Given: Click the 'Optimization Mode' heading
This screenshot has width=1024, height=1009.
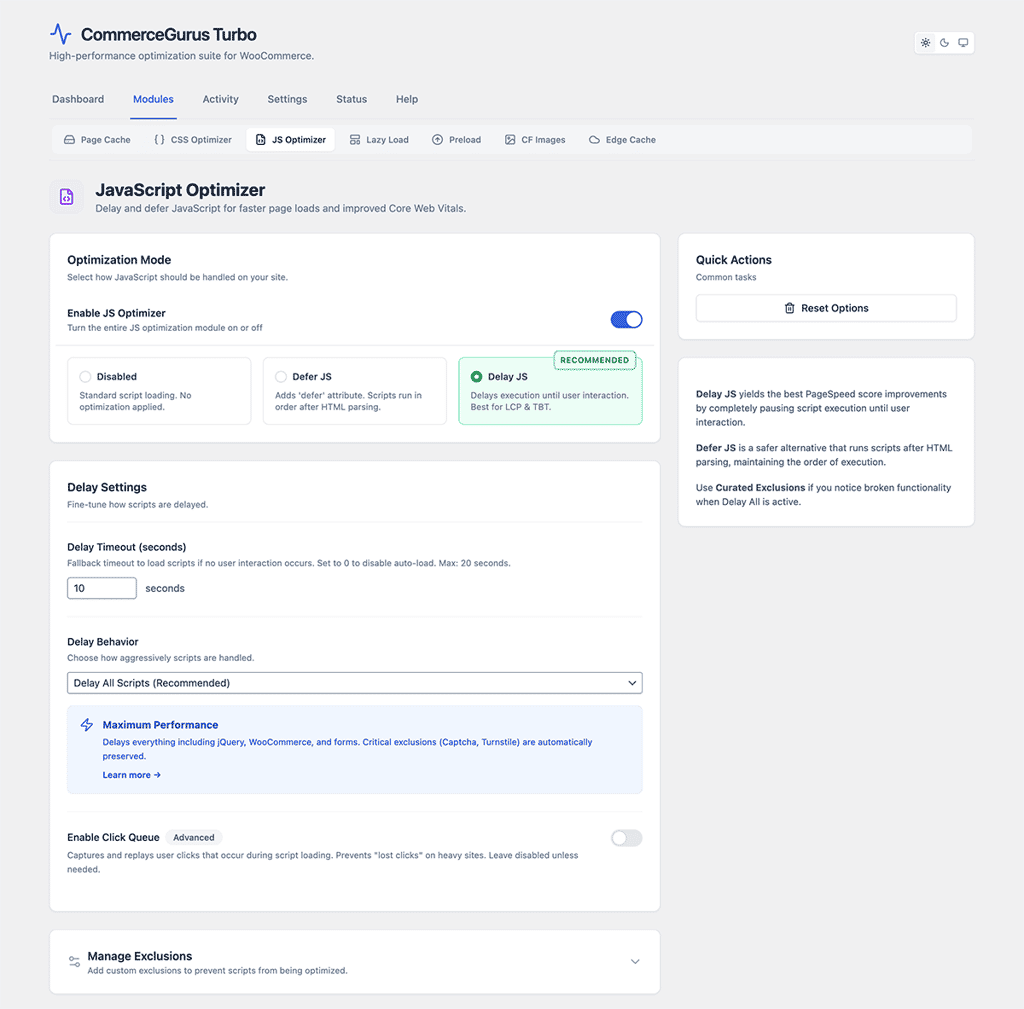Looking at the screenshot, I should coord(119,260).
